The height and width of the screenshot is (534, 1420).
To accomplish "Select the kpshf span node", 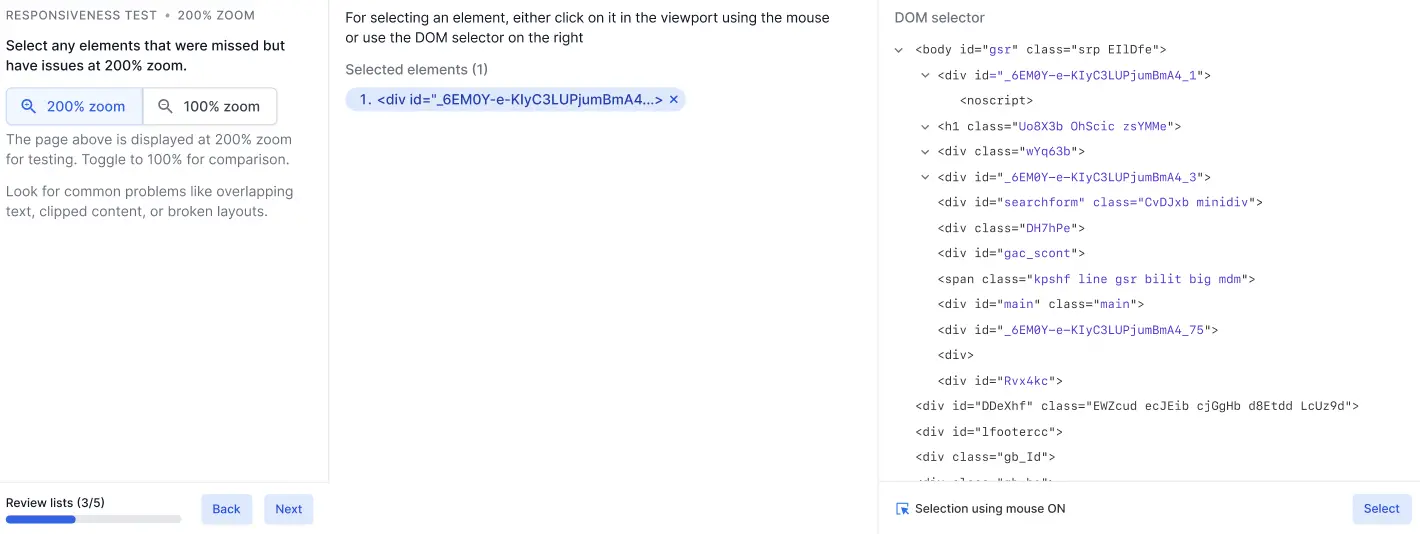I will click(1096, 279).
